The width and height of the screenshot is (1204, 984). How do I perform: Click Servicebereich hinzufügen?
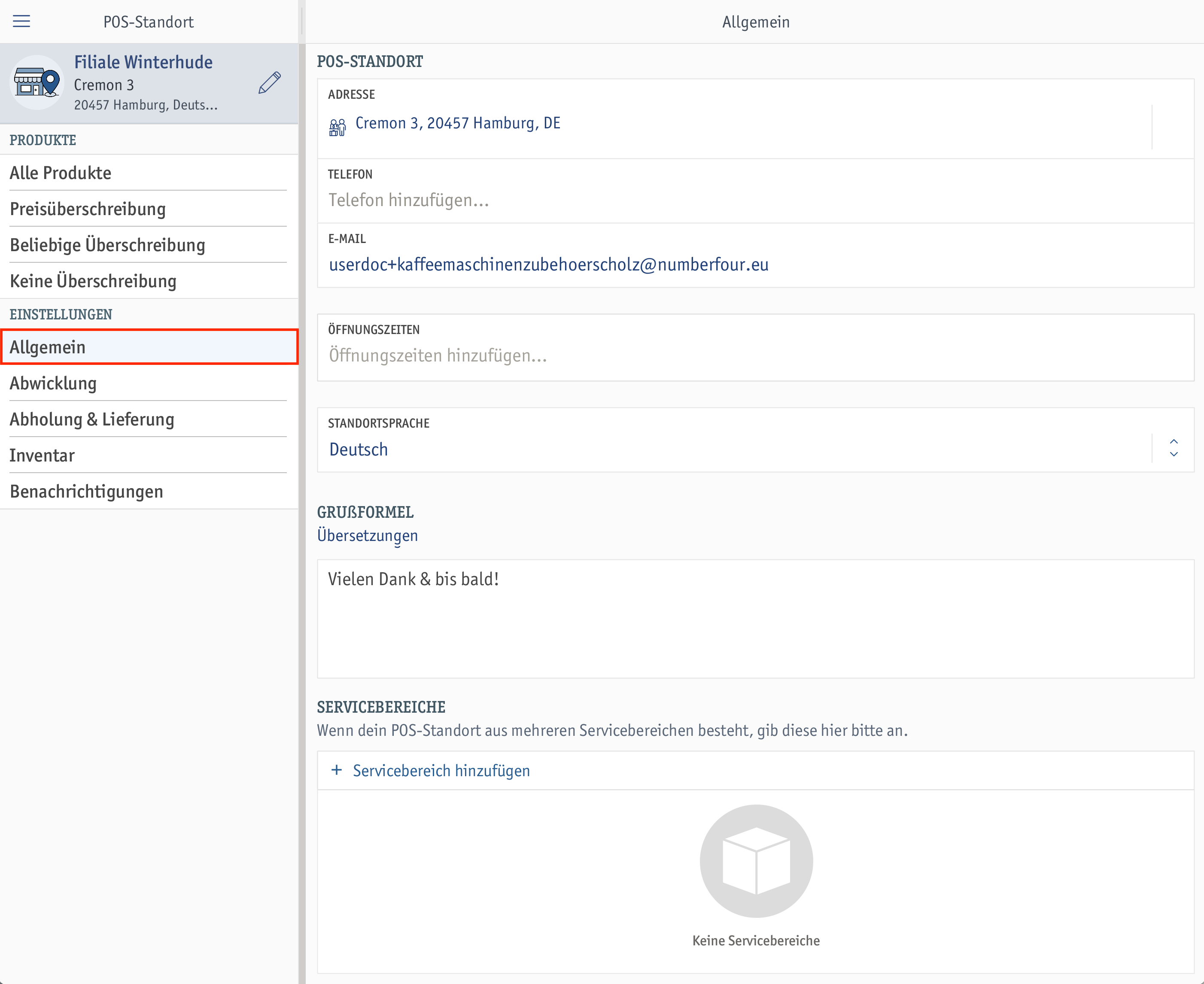pyautogui.click(x=441, y=770)
